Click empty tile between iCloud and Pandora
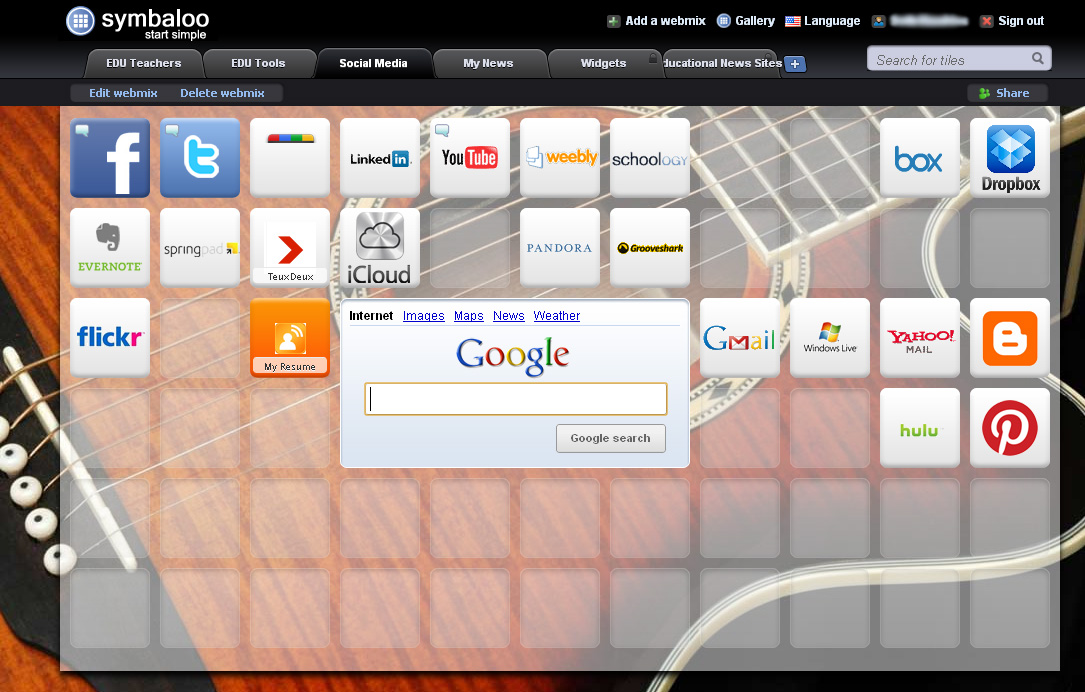 pos(470,248)
